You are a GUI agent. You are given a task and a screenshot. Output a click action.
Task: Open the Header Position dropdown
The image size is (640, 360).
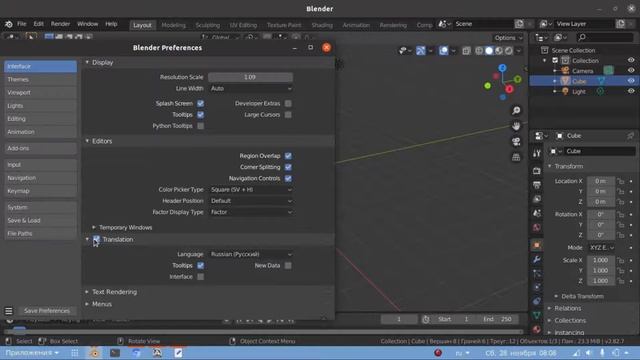coord(251,201)
